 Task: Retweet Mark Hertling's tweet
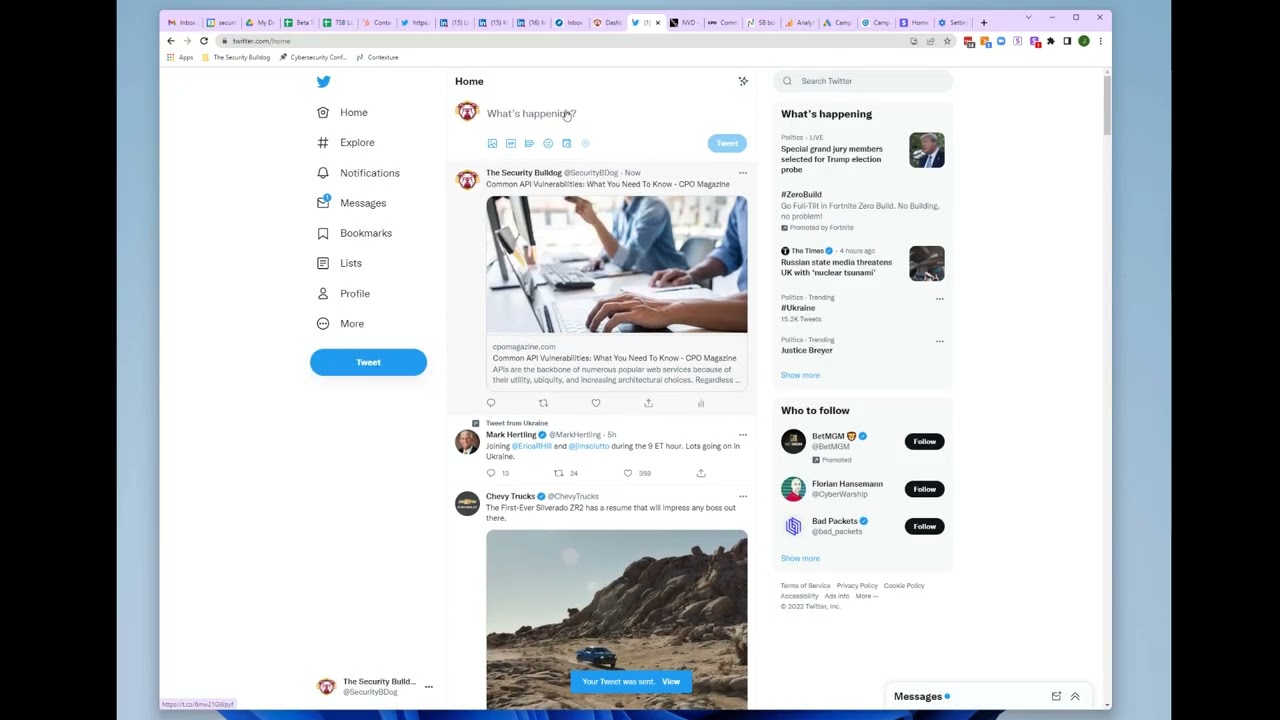point(559,473)
